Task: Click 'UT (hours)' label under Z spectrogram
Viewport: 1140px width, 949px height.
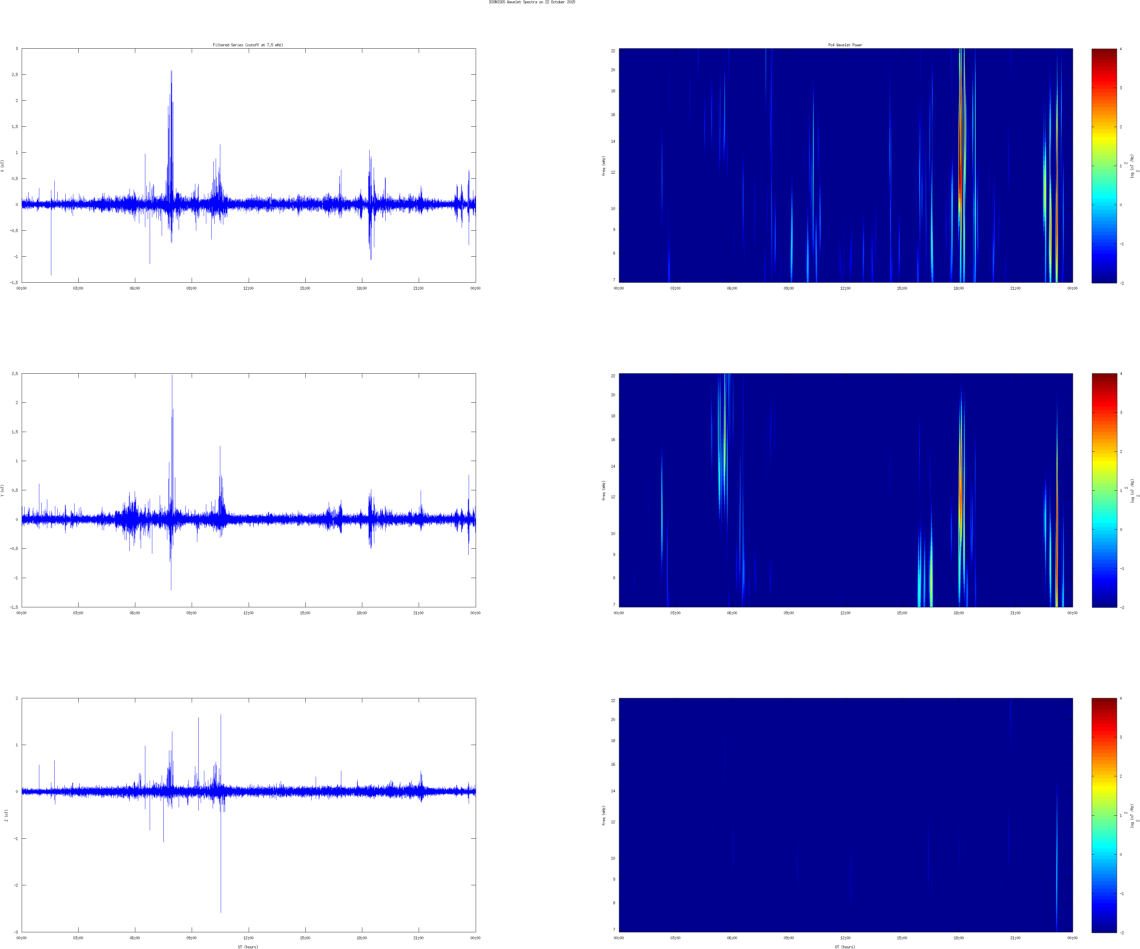Action: click(x=846, y=946)
